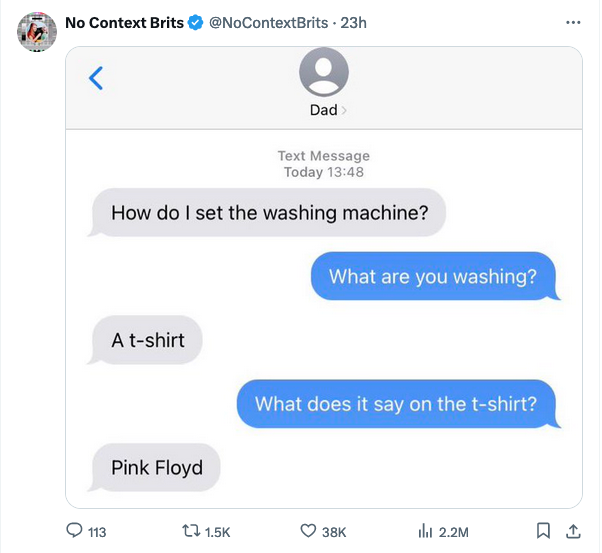
Task: Open the three-dot more options menu
Action: pyautogui.click(x=572, y=22)
